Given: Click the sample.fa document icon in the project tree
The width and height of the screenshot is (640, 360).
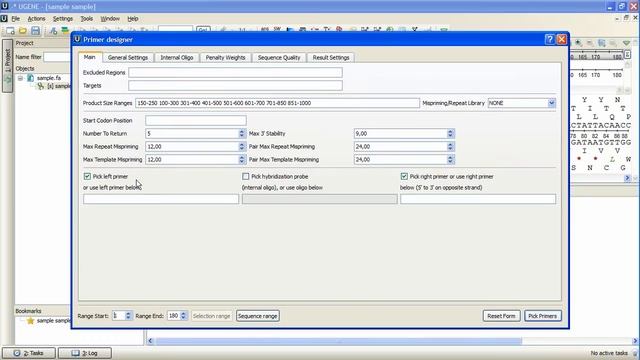Looking at the screenshot, I should [30, 78].
